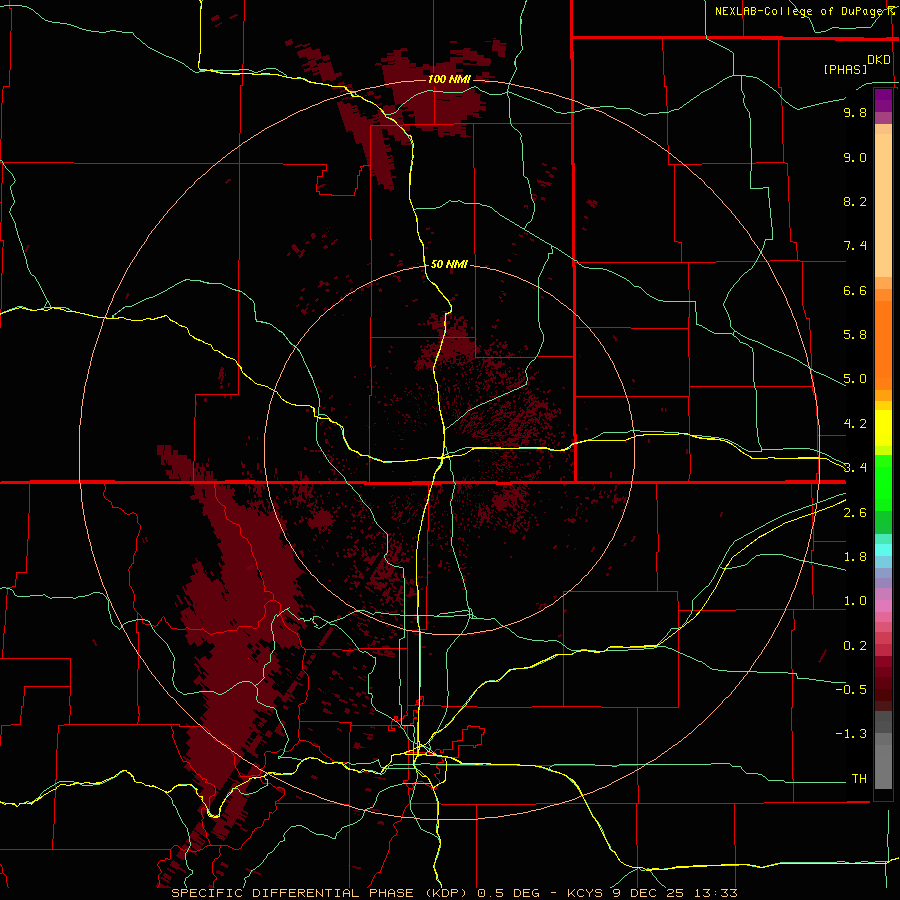Select the 50 NMI range ring label

pyautogui.click(x=449, y=264)
